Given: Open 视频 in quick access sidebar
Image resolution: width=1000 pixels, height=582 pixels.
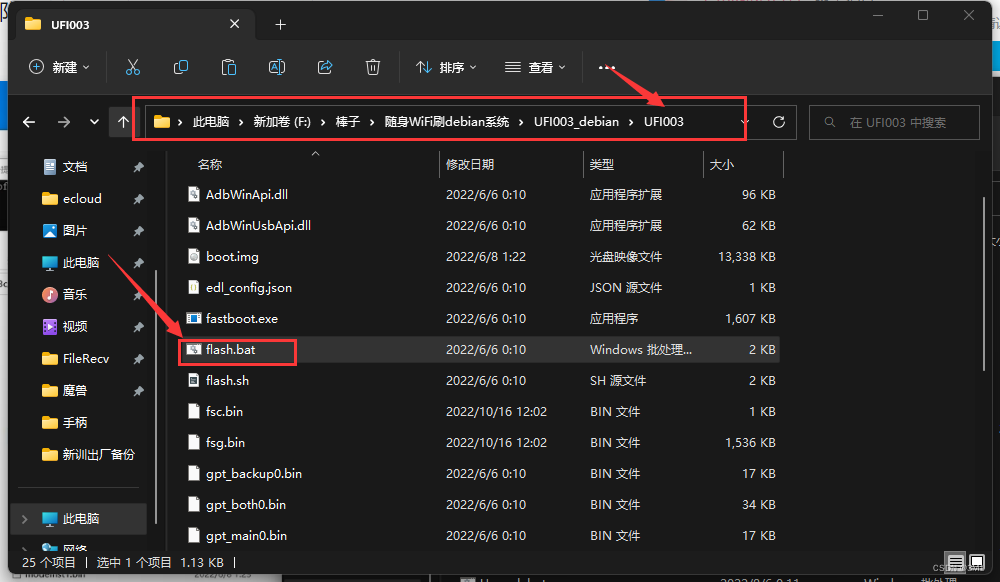Looking at the screenshot, I should 75,327.
